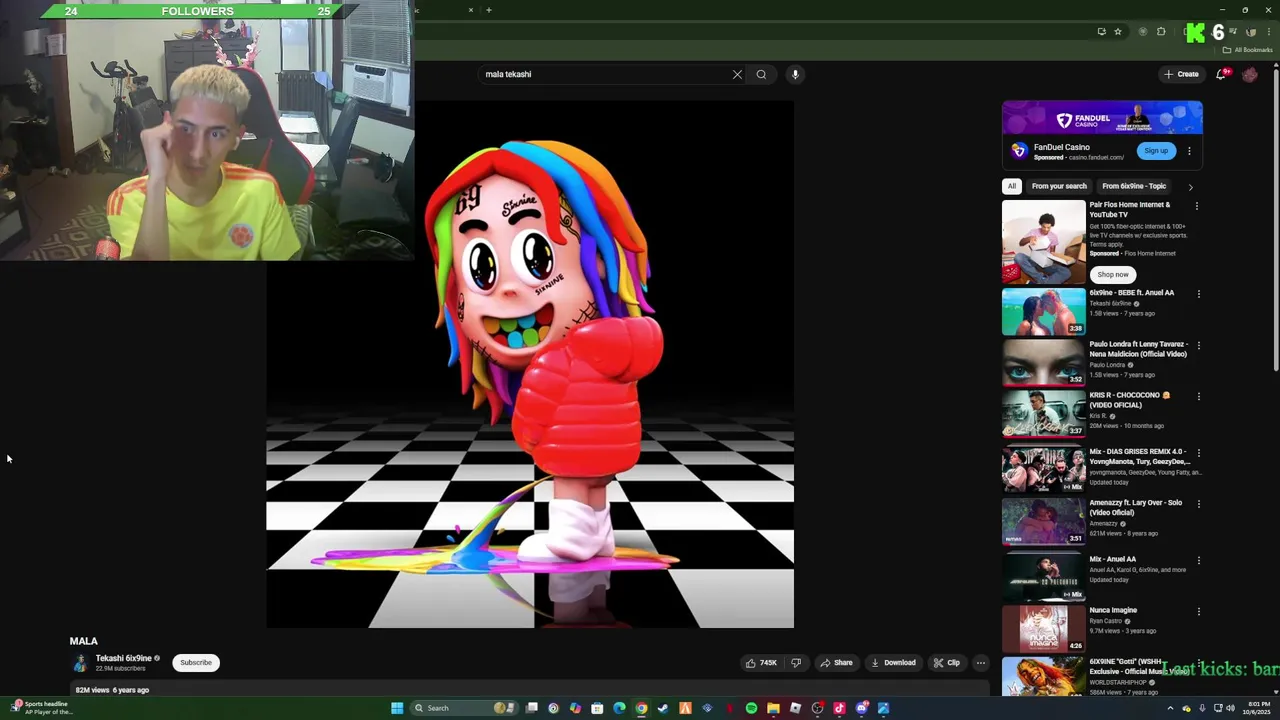Open Chrome three-dot menu

1269,31
